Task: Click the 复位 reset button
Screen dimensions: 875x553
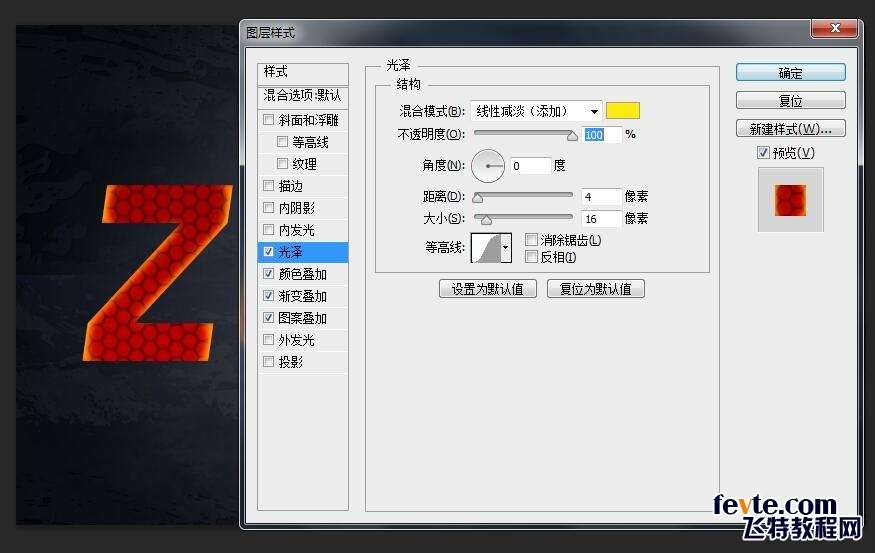Action: [791, 100]
